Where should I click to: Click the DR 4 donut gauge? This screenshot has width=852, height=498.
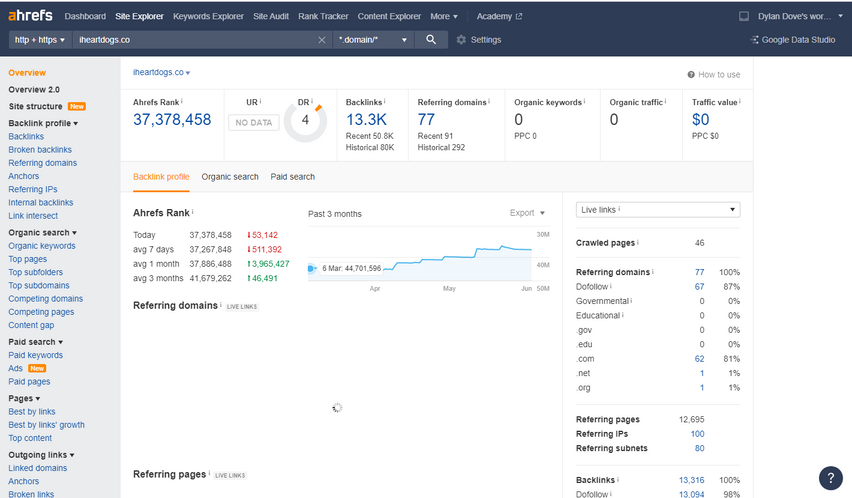point(305,121)
